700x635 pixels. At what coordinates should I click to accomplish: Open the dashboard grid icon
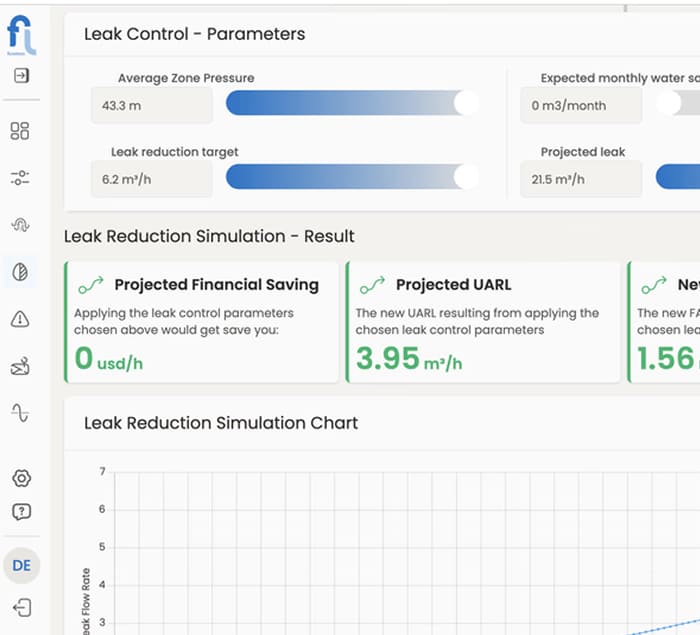[x=20, y=131]
